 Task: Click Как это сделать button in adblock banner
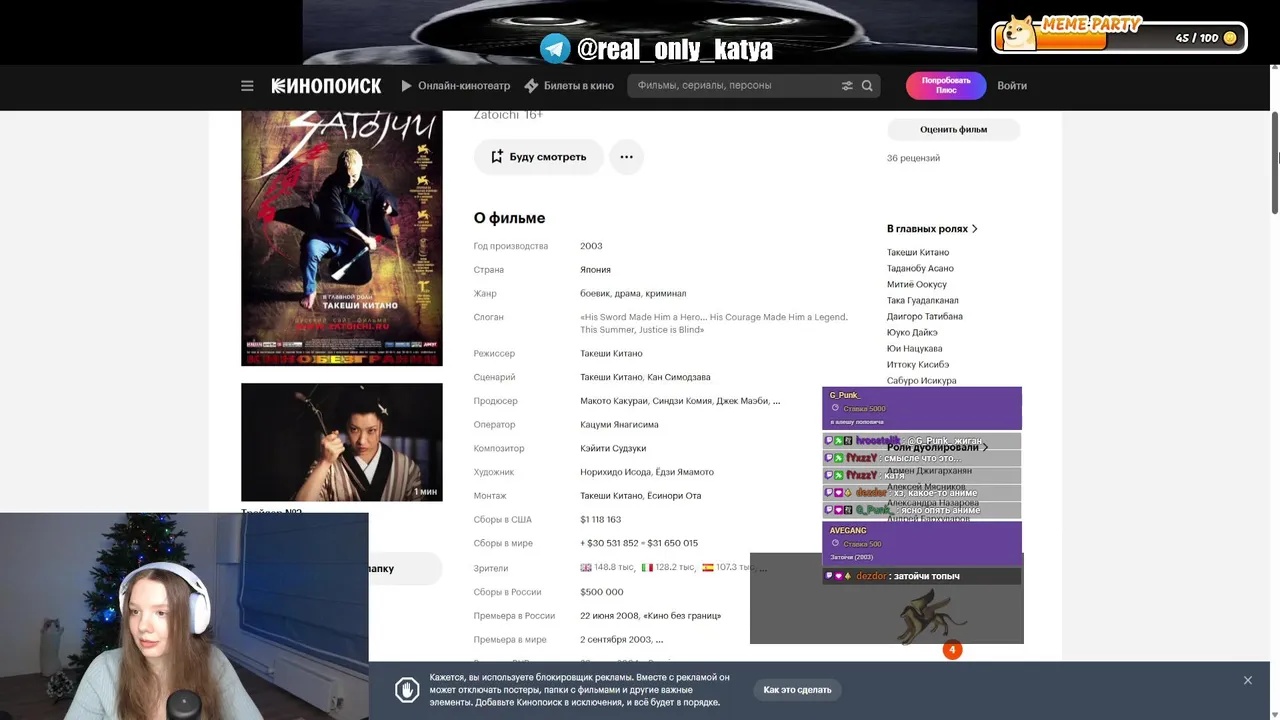pos(797,690)
